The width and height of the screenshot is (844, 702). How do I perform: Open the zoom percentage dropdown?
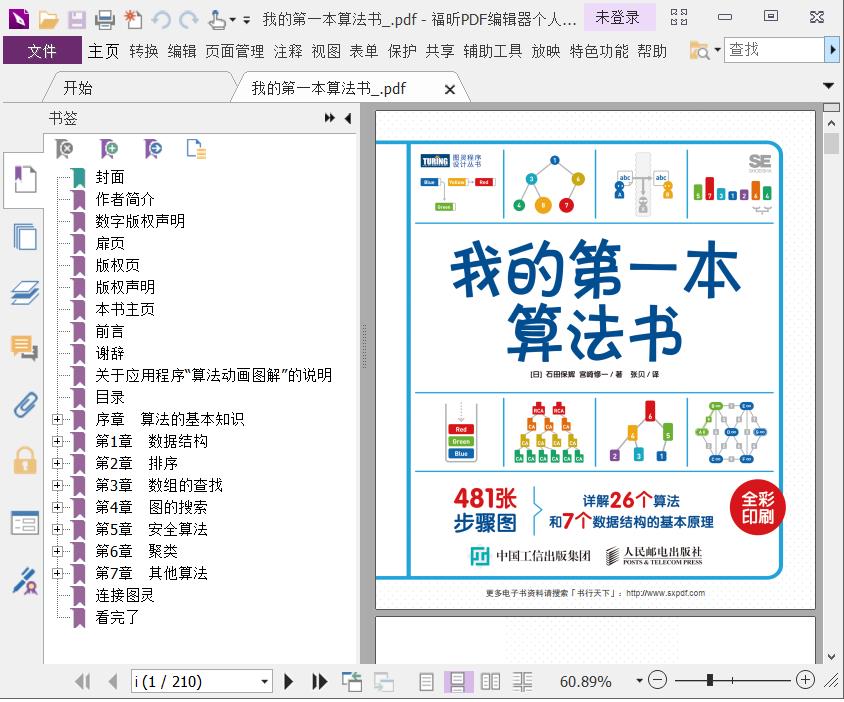click(639, 681)
